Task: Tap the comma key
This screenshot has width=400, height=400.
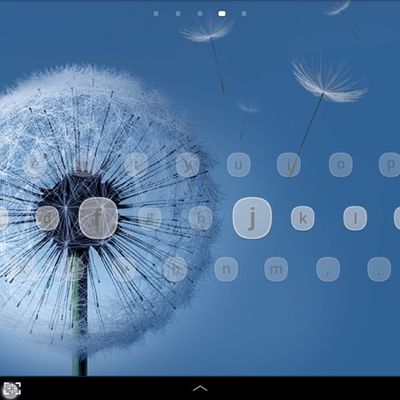Action: 328,269
